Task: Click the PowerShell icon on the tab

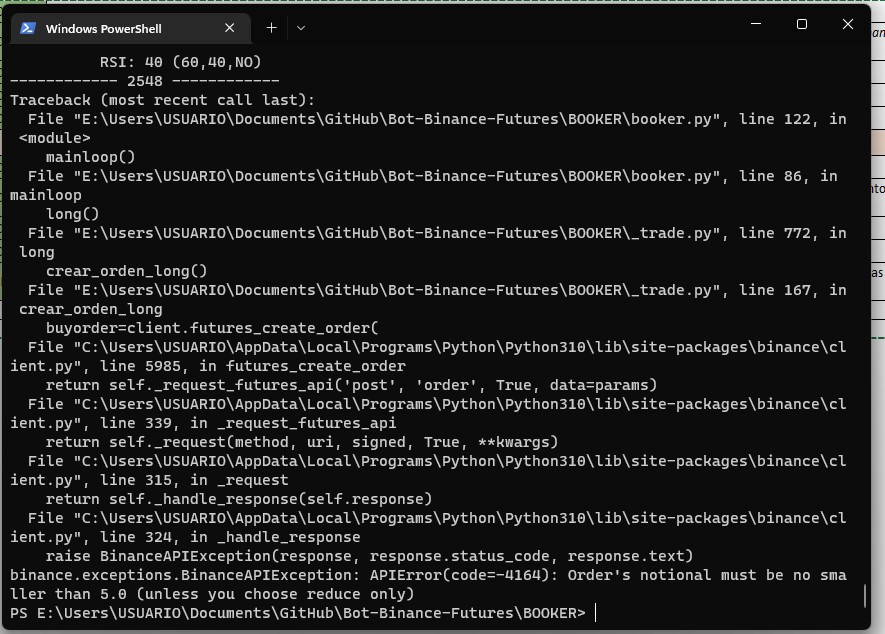Action: (28, 28)
